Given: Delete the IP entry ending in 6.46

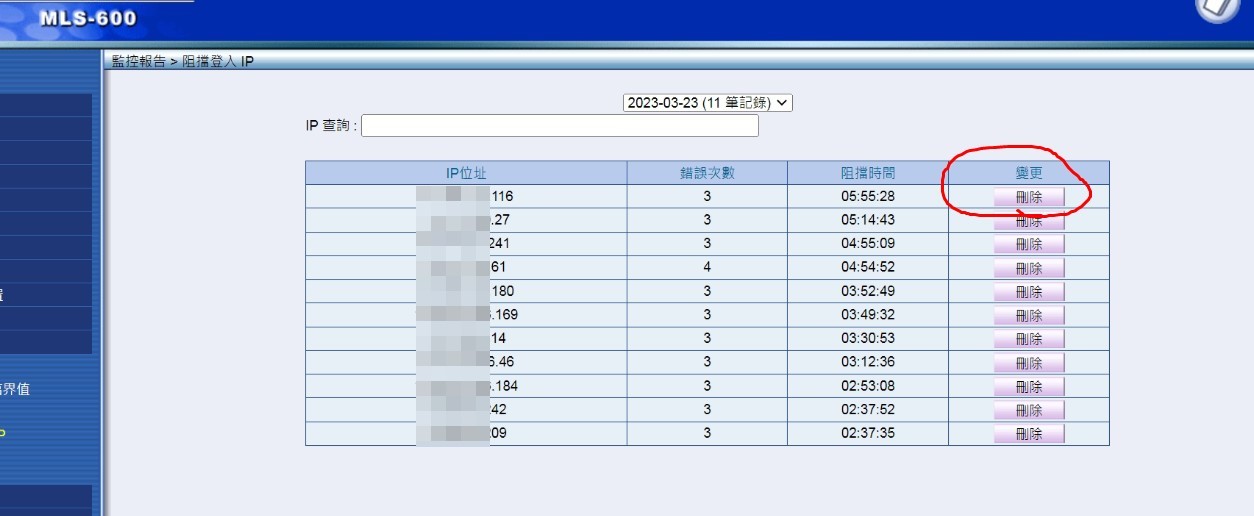Looking at the screenshot, I should click(1028, 363).
